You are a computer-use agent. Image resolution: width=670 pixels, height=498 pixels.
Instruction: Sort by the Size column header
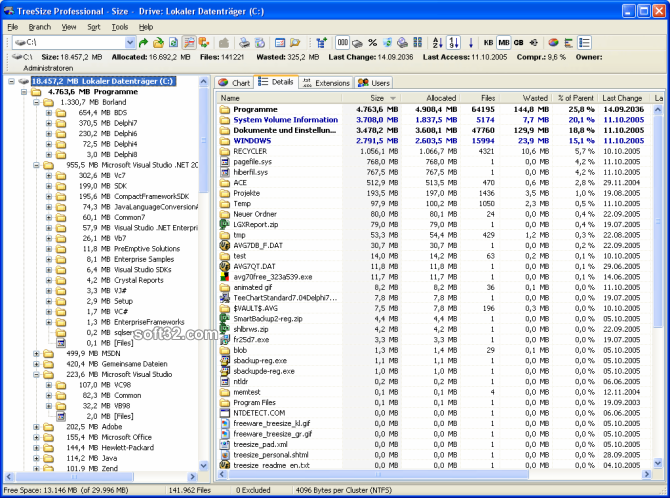[x=371, y=98]
